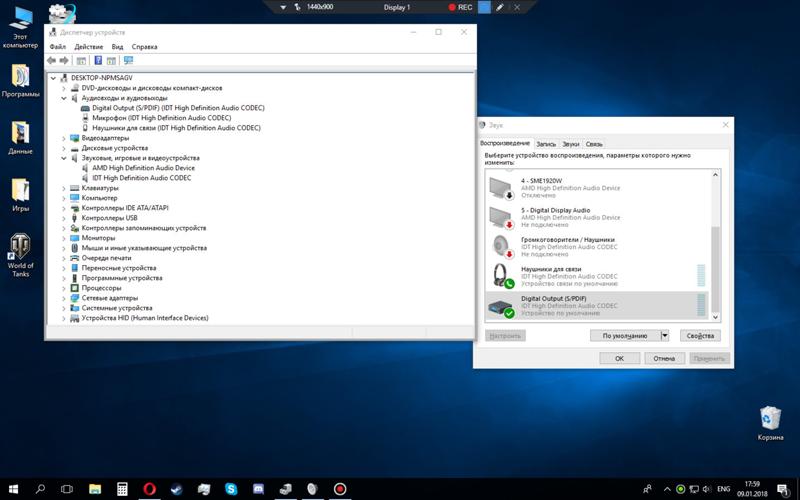Click the Настроить button
Viewport: 800px width, 500px height.
tap(505, 336)
